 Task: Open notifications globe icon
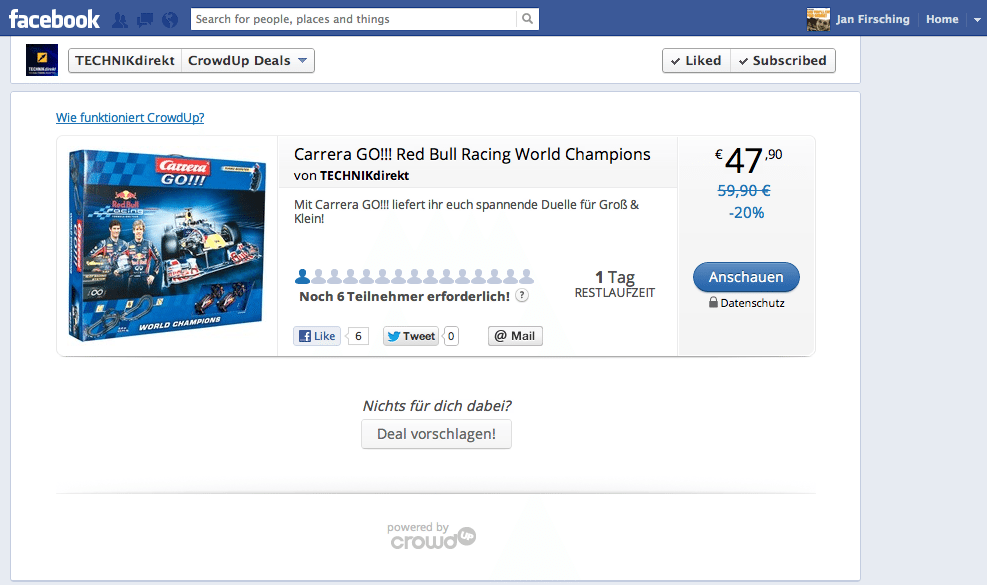(x=169, y=19)
